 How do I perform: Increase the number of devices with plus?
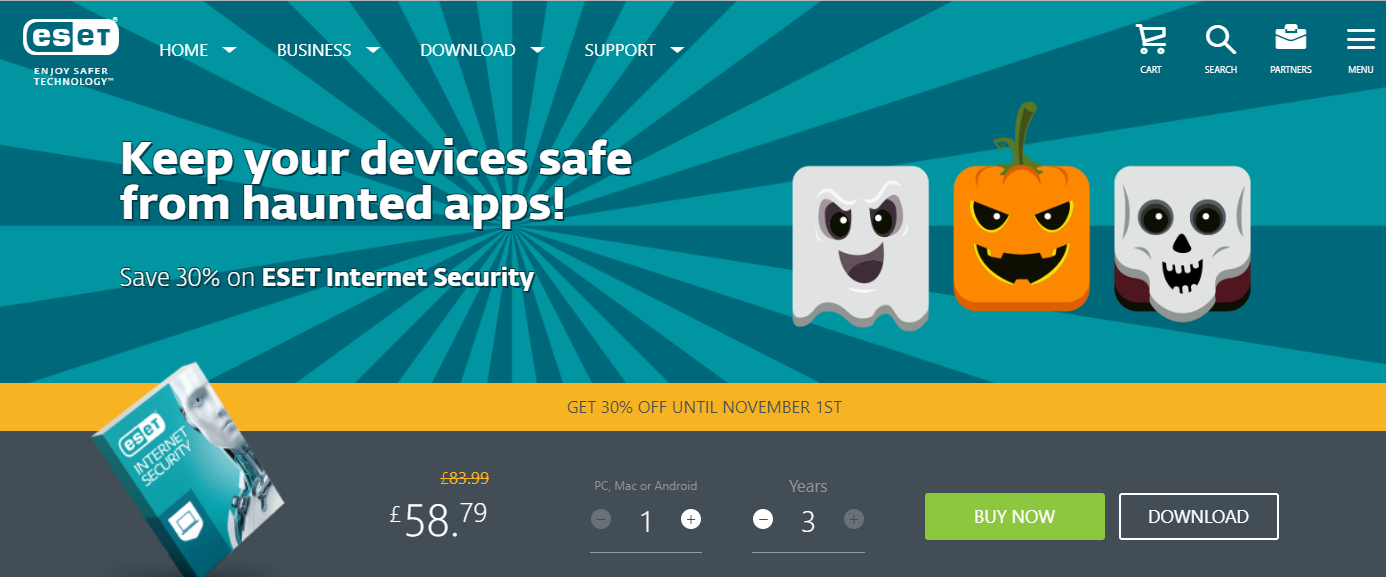pyautogui.click(x=691, y=519)
